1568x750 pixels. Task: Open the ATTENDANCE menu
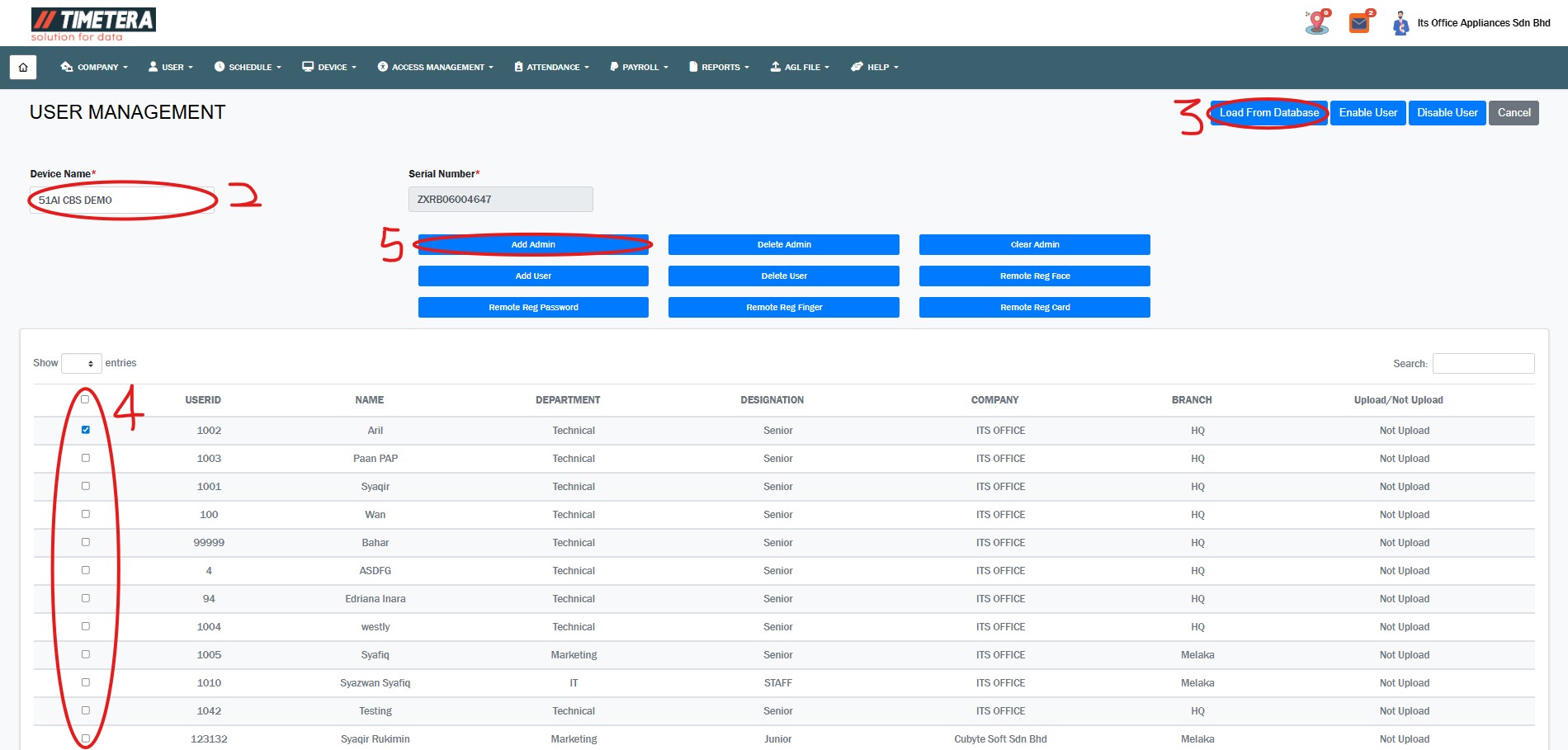(551, 67)
